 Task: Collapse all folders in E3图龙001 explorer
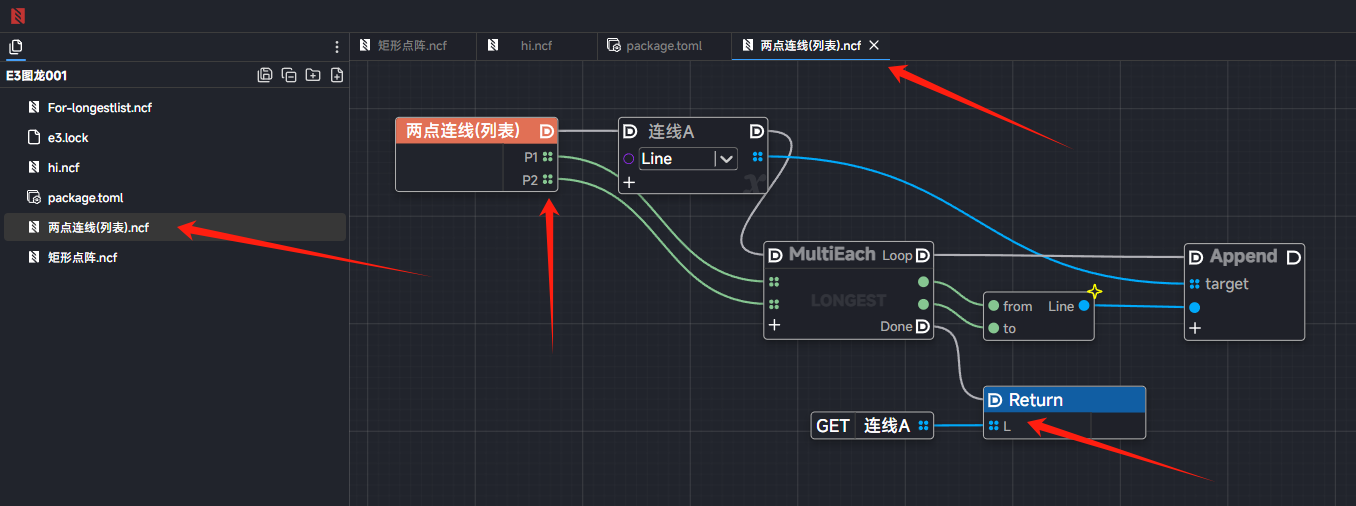pos(289,75)
